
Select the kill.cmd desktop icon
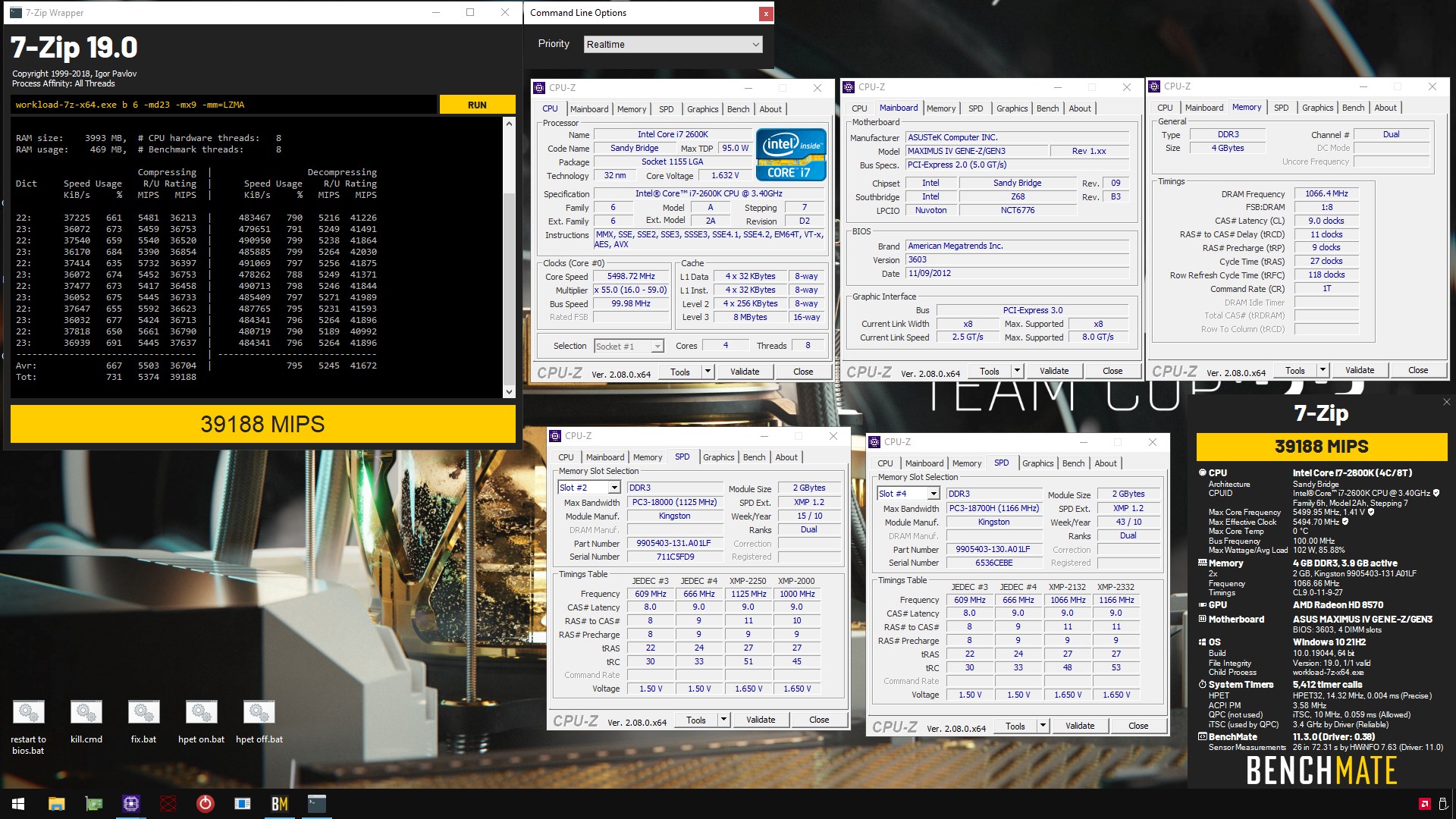pos(86,722)
